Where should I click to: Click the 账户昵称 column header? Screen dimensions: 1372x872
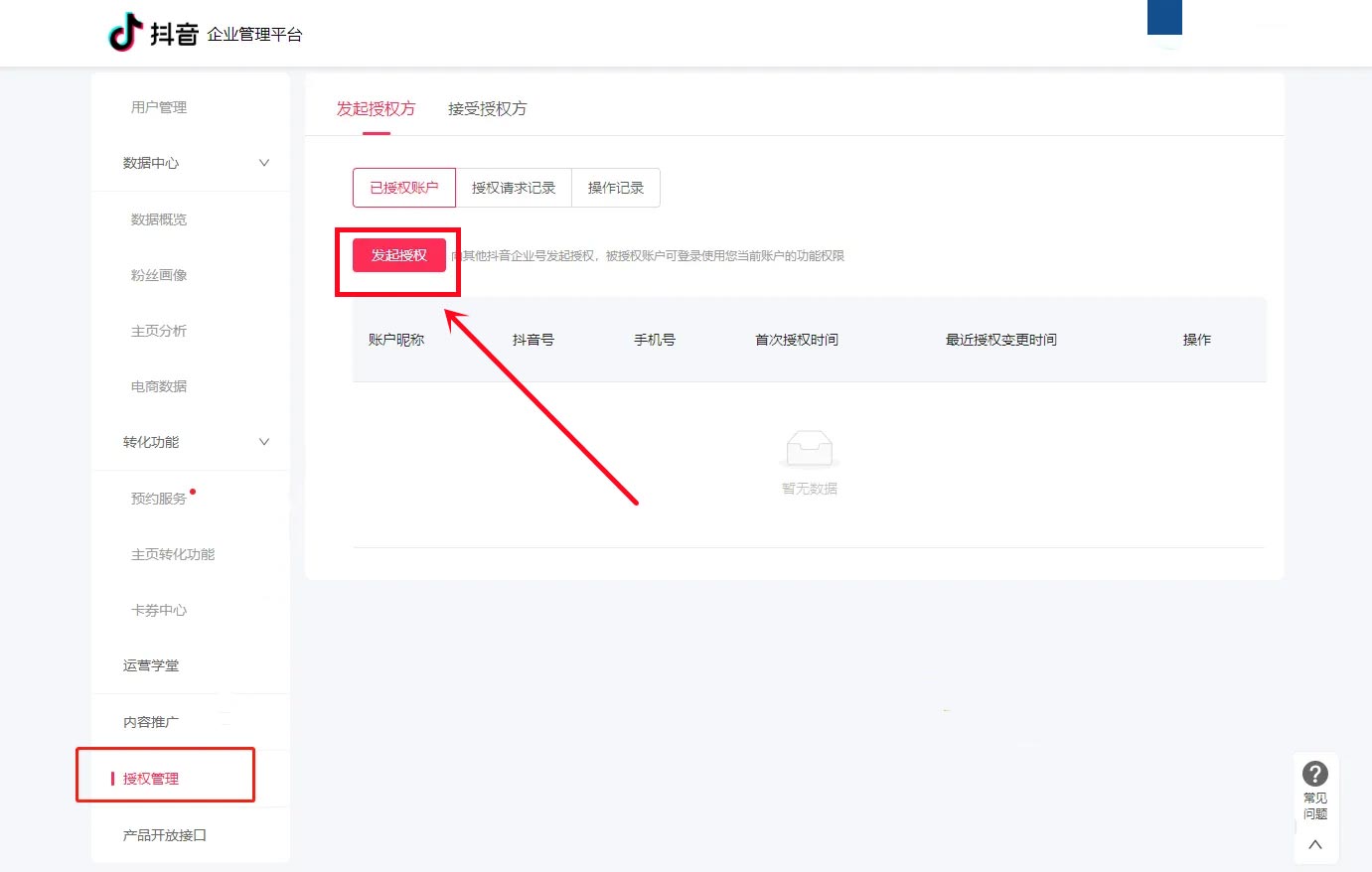(x=396, y=340)
